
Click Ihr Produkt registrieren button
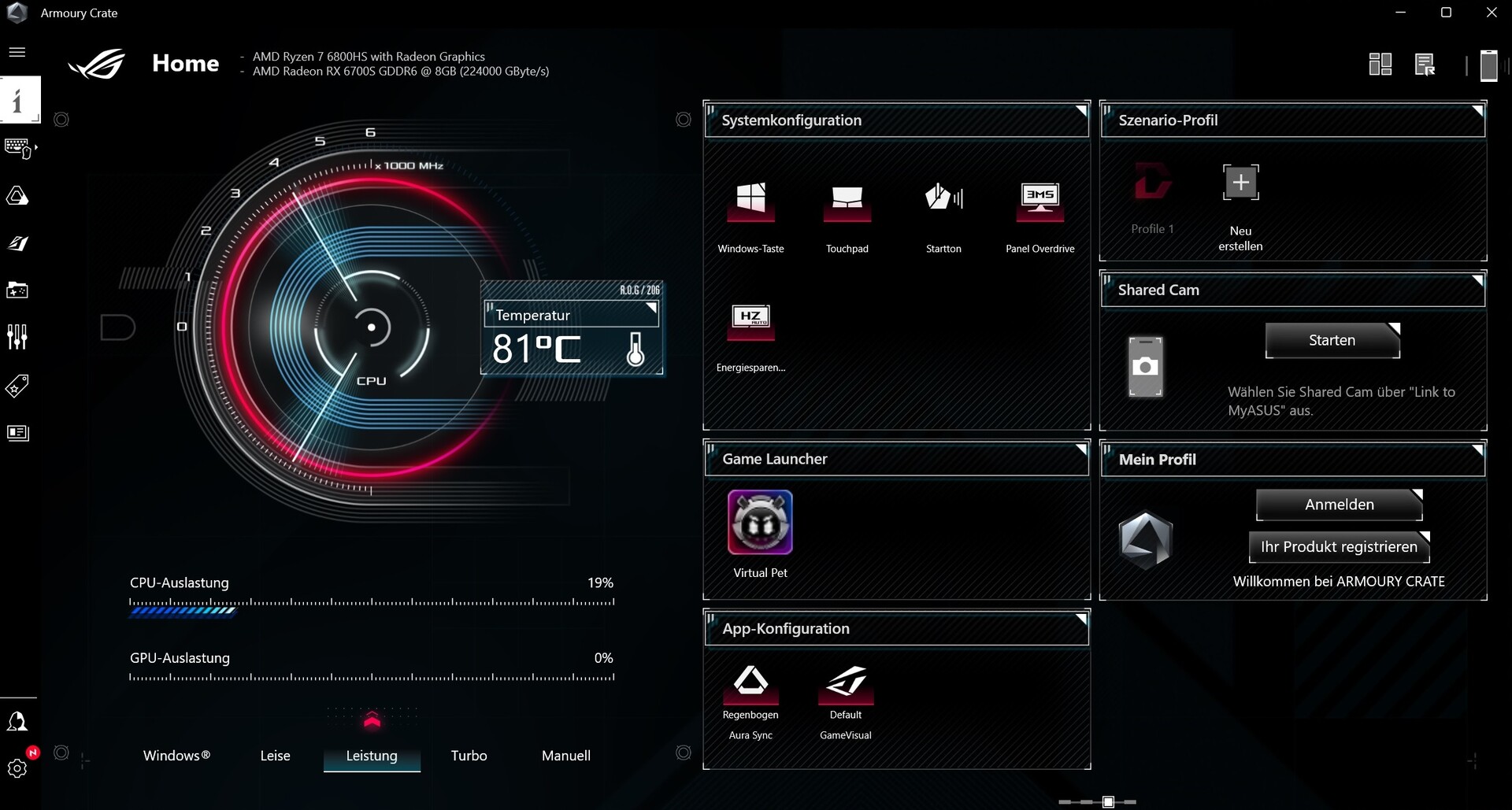(x=1339, y=547)
